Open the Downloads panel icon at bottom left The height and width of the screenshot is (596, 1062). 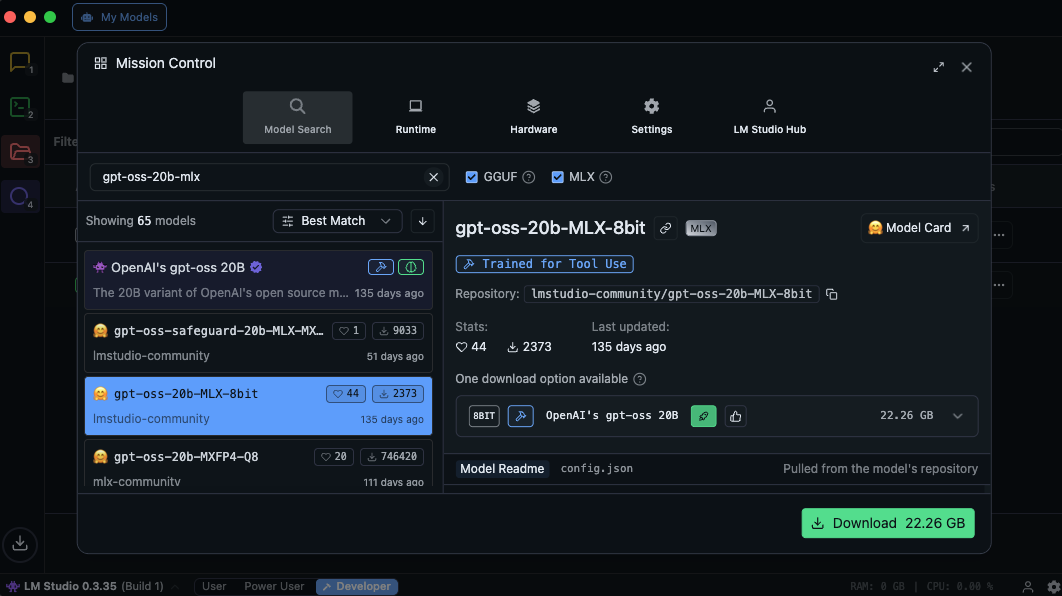point(20,543)
